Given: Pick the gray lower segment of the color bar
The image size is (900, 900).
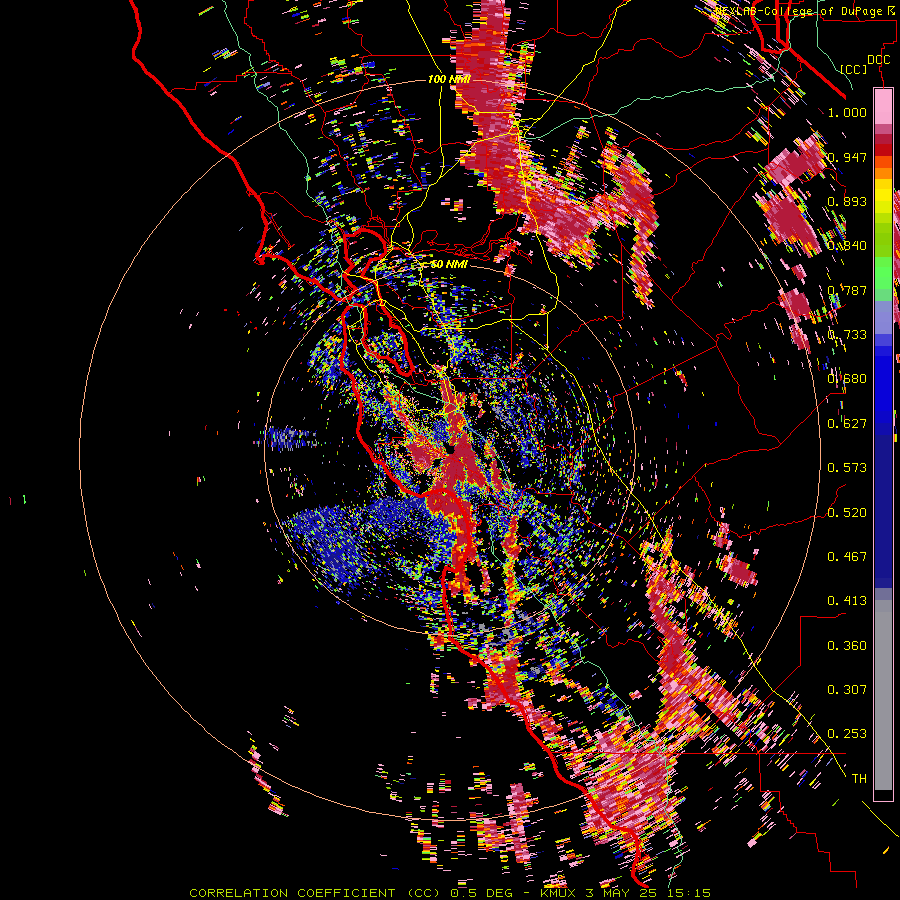Looking at the screenshot, I should (883, 695).
